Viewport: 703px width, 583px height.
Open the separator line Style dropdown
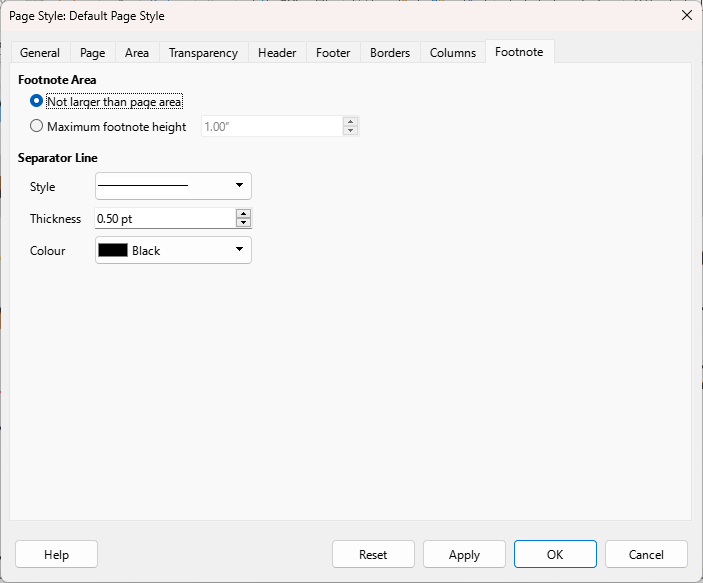point(173,186)
